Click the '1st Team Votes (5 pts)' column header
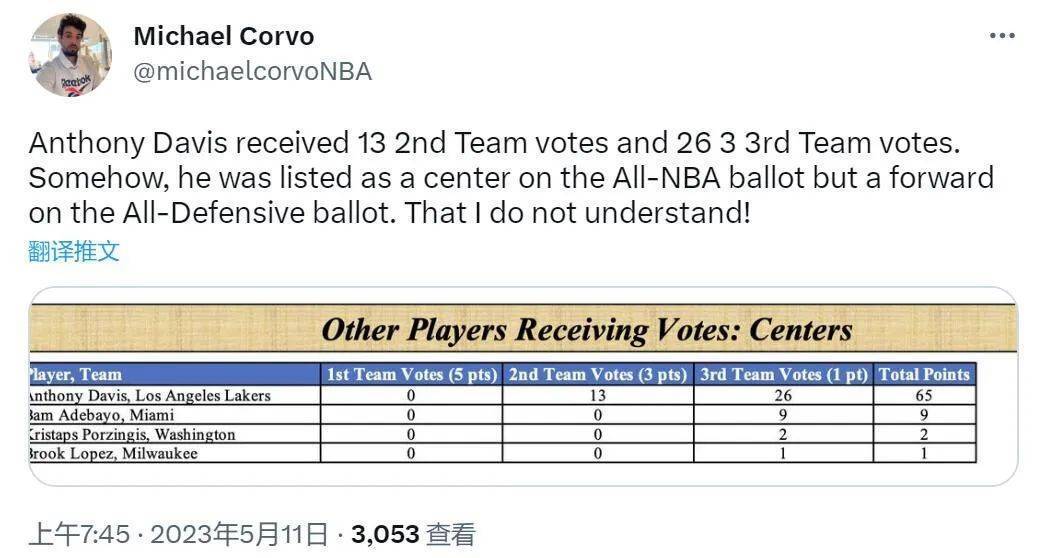This screenshot has height=558, width=1045. click(x=411, y=375)
